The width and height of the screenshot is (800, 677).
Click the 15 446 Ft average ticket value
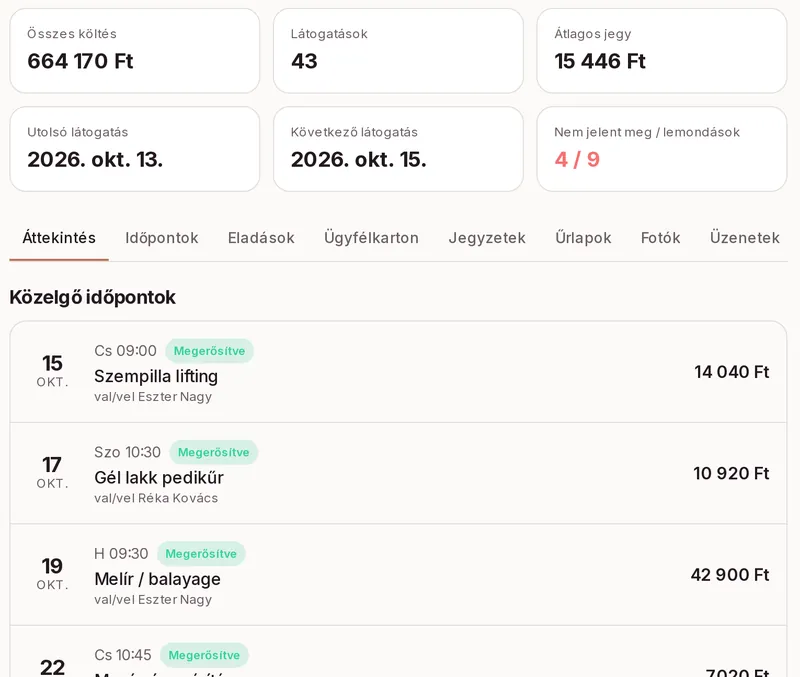click(600, 61)
